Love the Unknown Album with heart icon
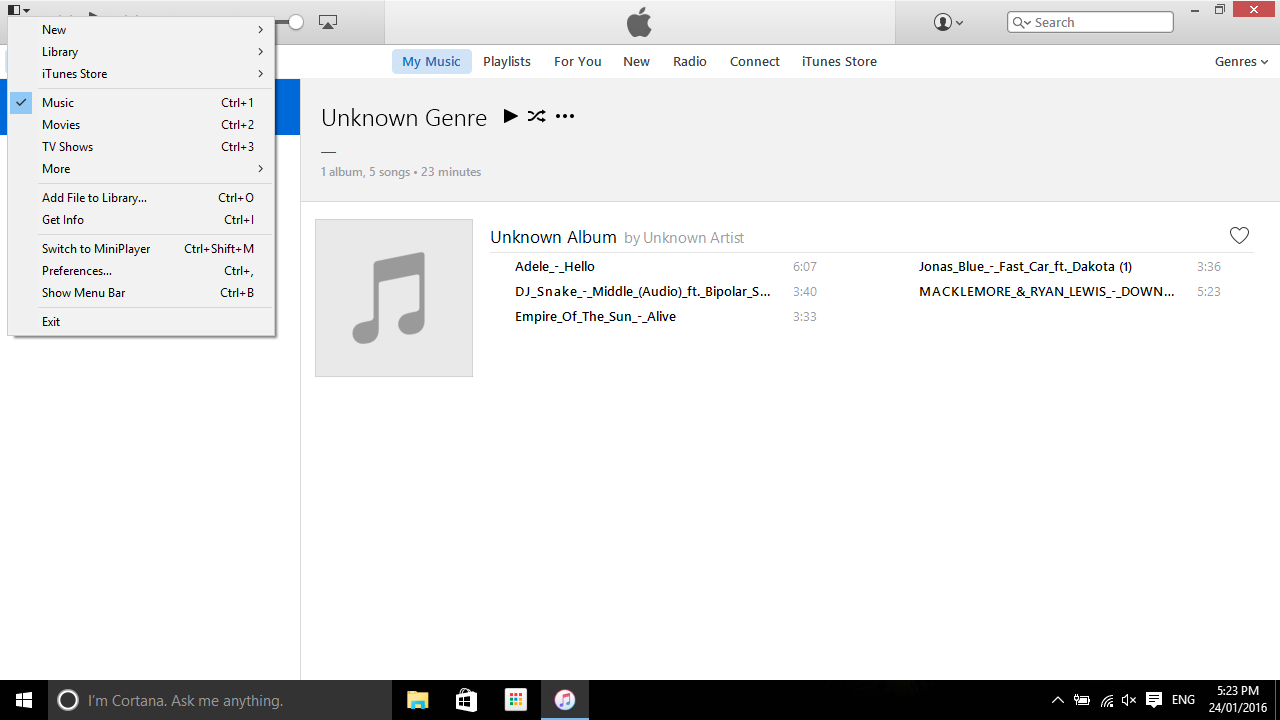1280x720 pixels. 1239,236
